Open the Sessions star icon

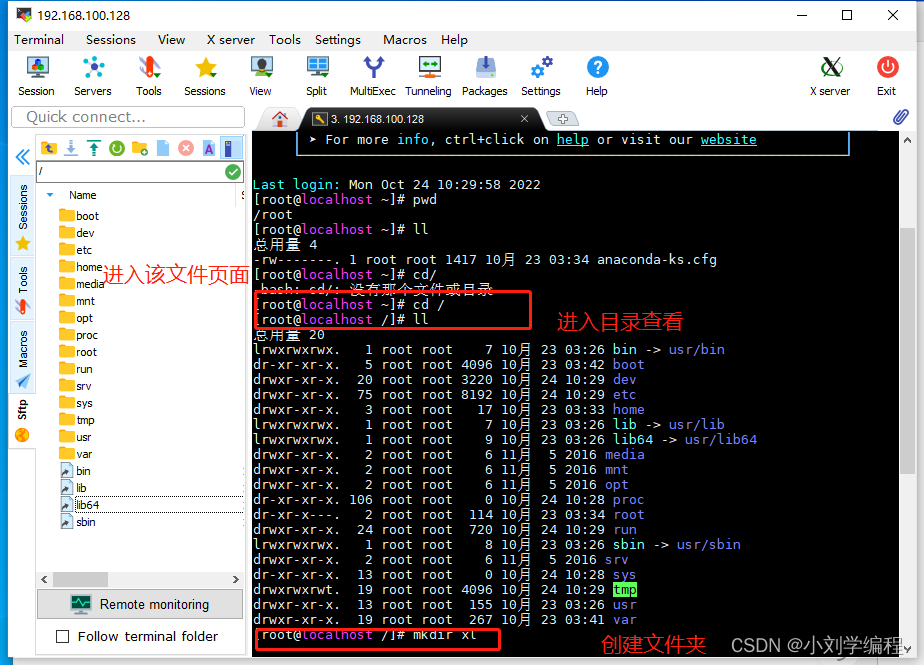pyautogui.click(x=205, y=76)
